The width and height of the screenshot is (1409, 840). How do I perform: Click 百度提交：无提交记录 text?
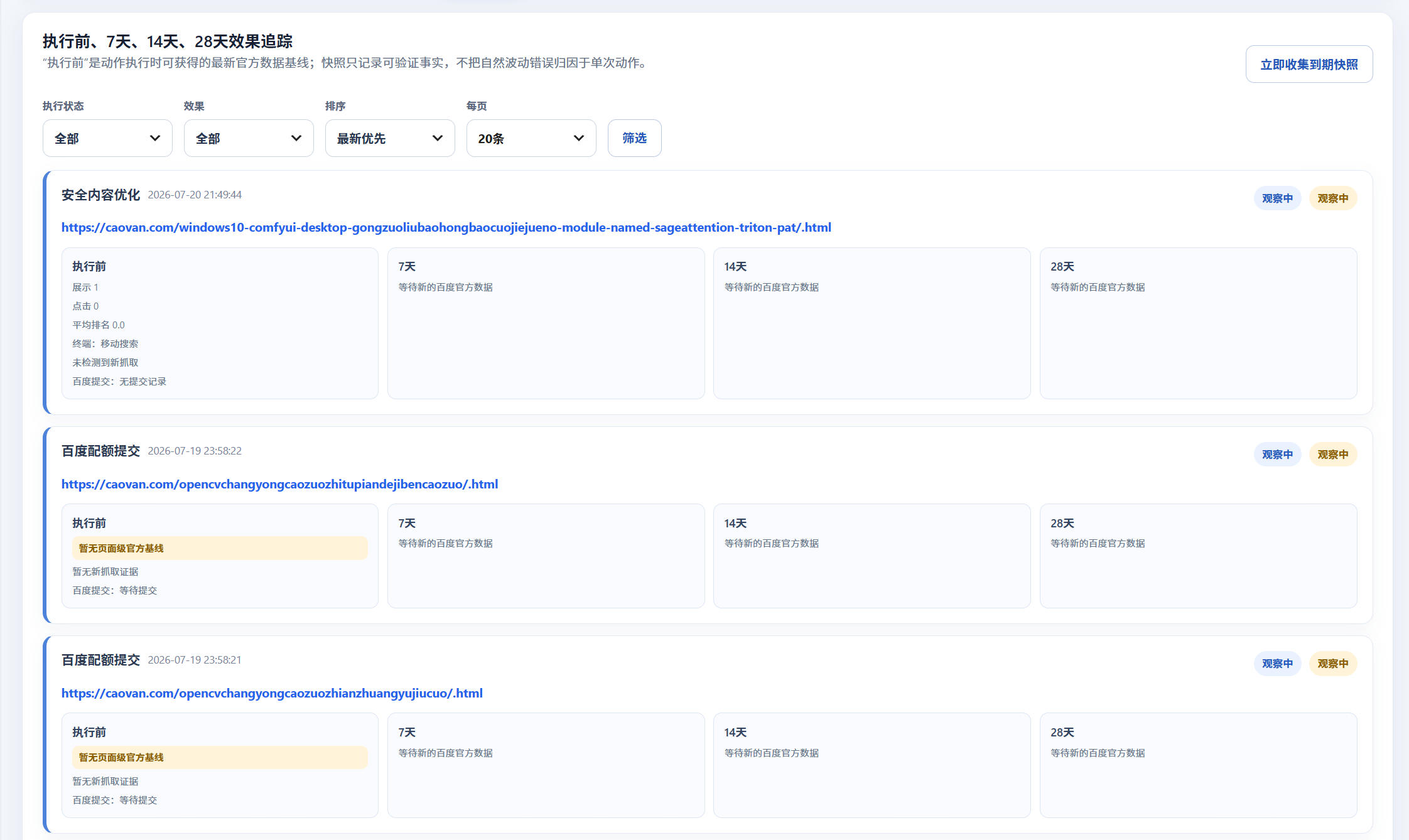(x=119, y=382)
